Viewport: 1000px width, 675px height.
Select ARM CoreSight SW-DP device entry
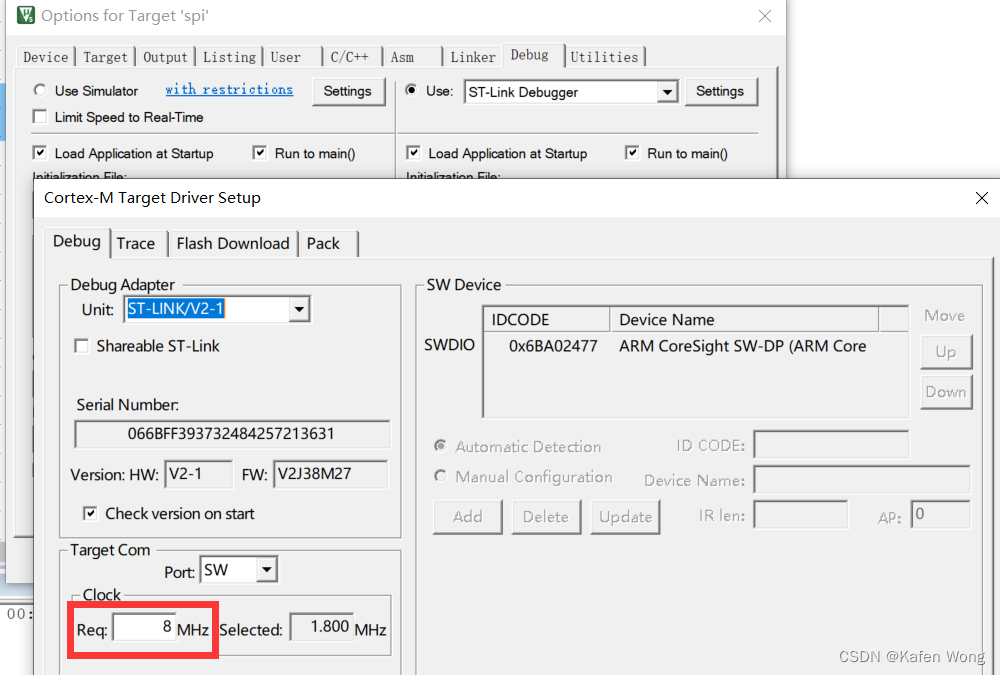(742, 346)
